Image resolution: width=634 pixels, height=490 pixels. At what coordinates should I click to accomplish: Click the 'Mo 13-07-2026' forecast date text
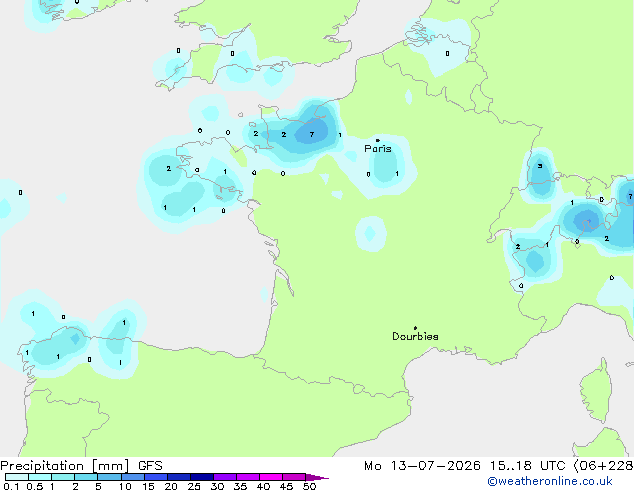(422, 466)
